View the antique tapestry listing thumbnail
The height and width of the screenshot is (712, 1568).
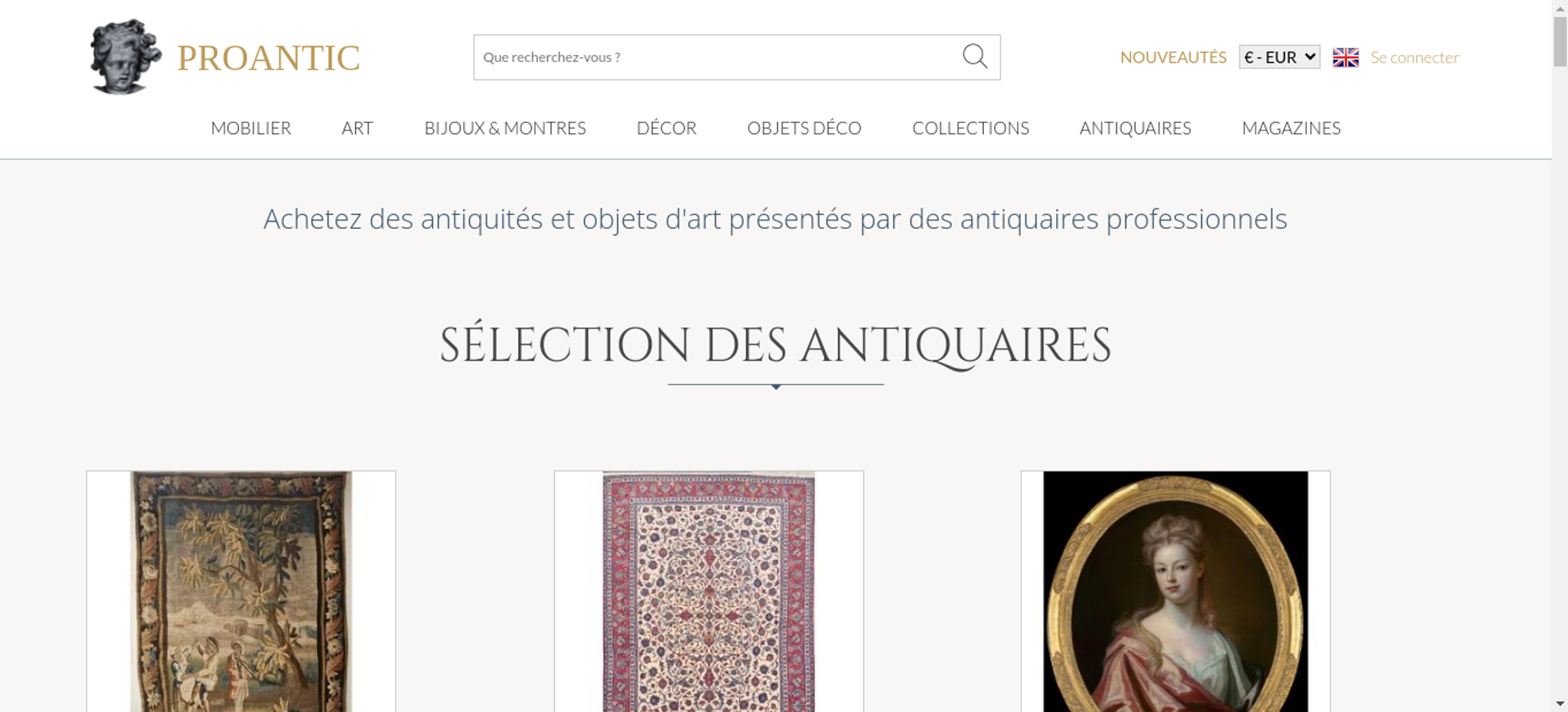241,592
